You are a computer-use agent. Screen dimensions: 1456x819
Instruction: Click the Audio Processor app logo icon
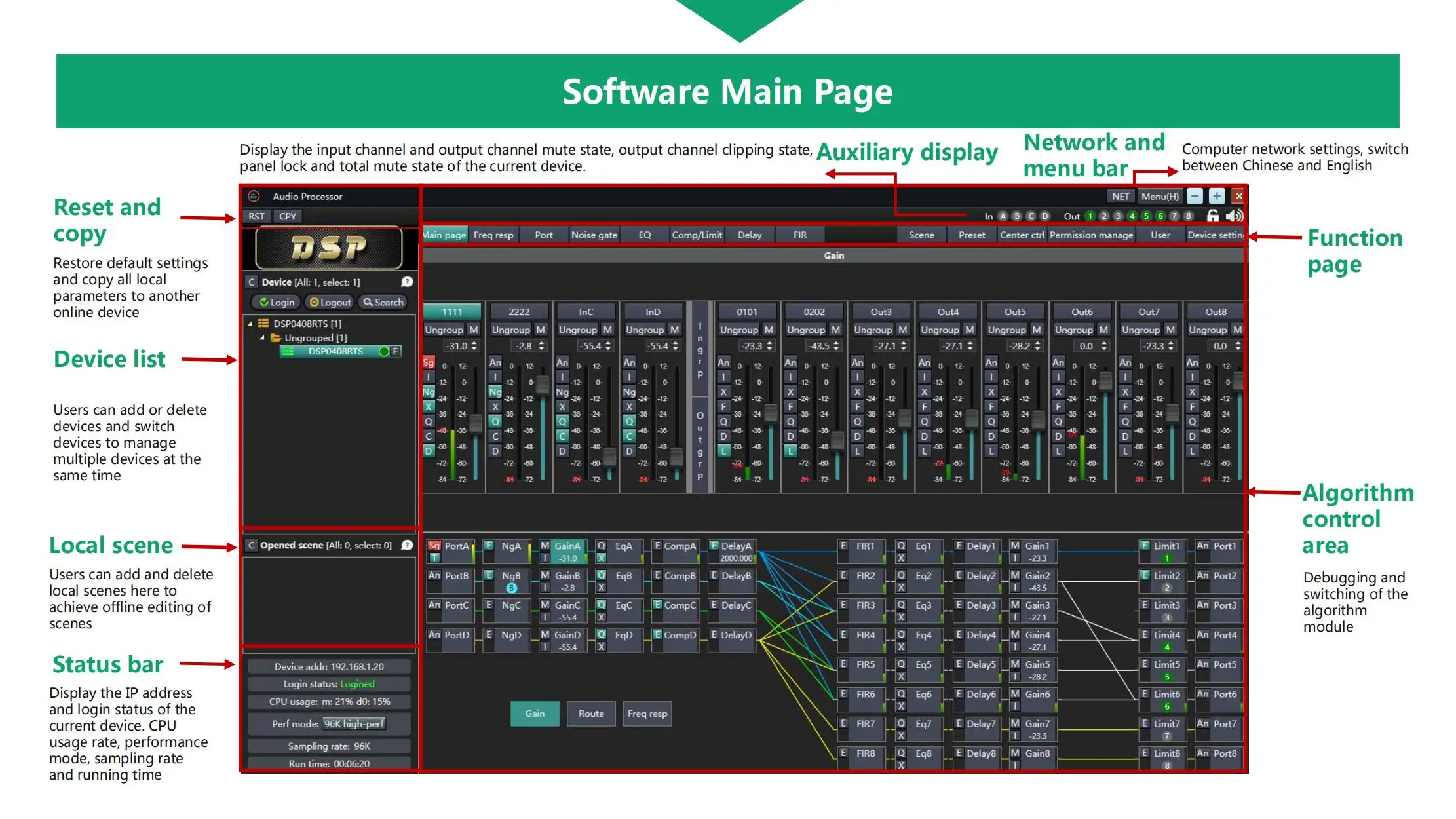point(254,196)
